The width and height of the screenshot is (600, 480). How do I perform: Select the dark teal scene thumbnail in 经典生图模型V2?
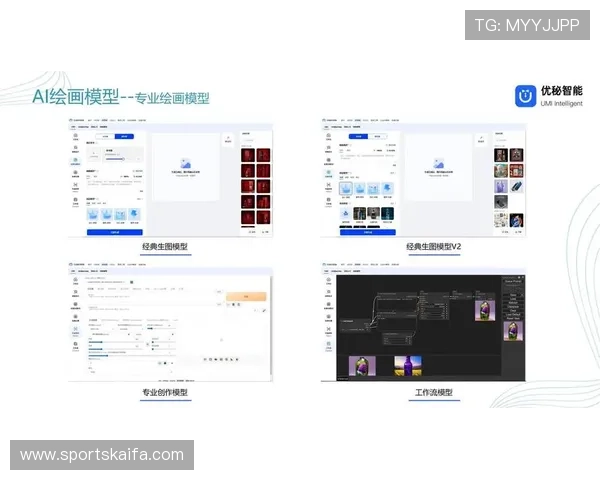click(x=387, y=213)
